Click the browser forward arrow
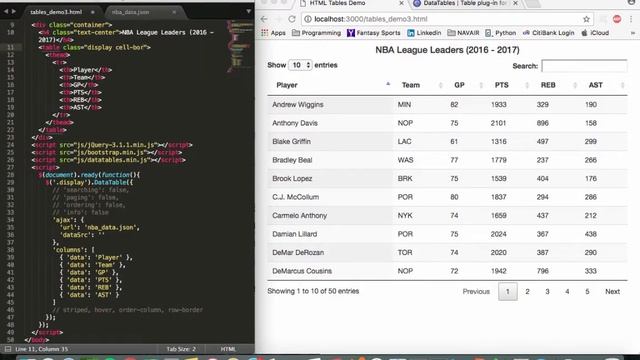The image size is (640, 360). (278, 19)
